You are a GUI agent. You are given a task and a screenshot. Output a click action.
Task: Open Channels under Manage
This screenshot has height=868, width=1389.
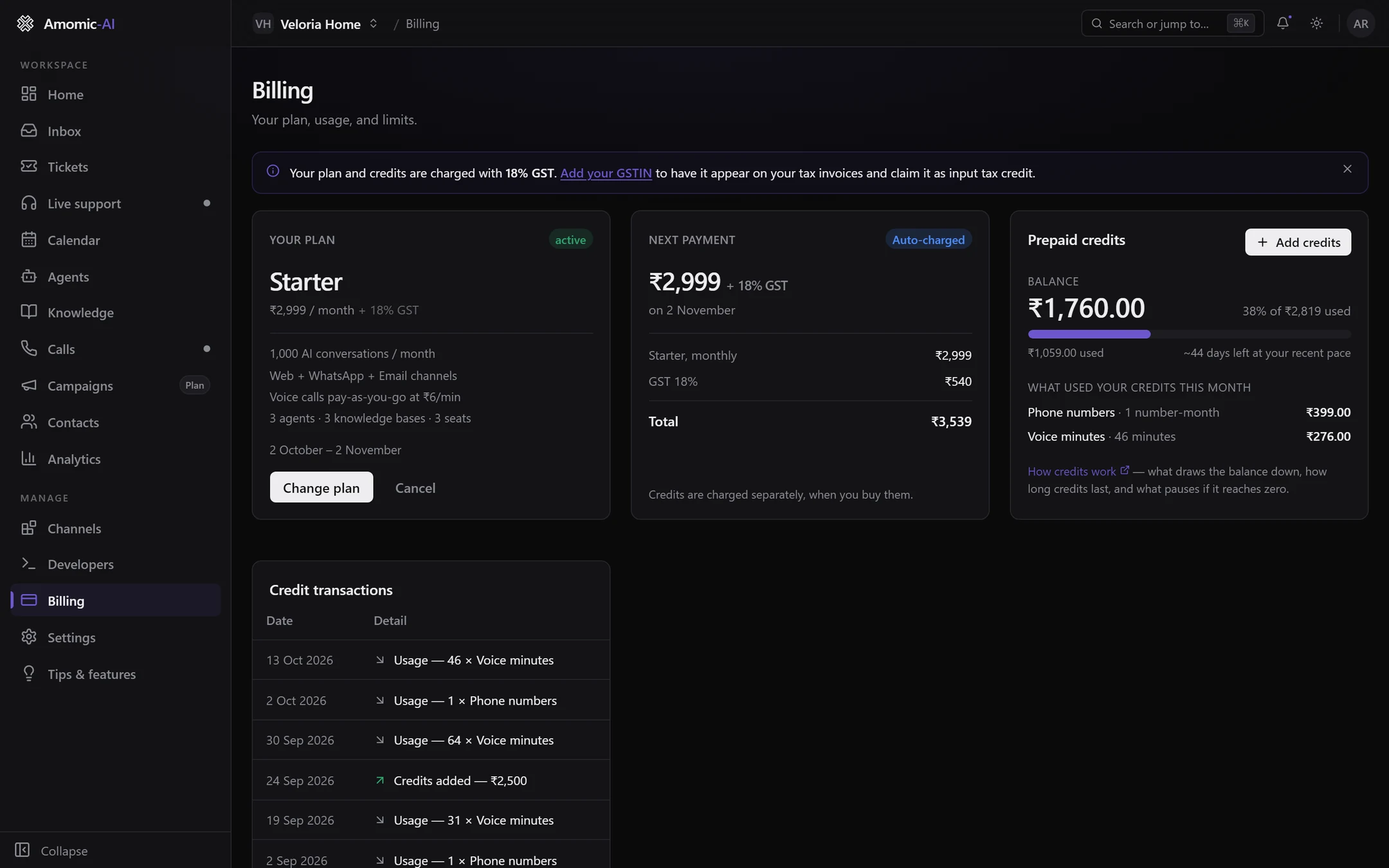click(116, 529)
